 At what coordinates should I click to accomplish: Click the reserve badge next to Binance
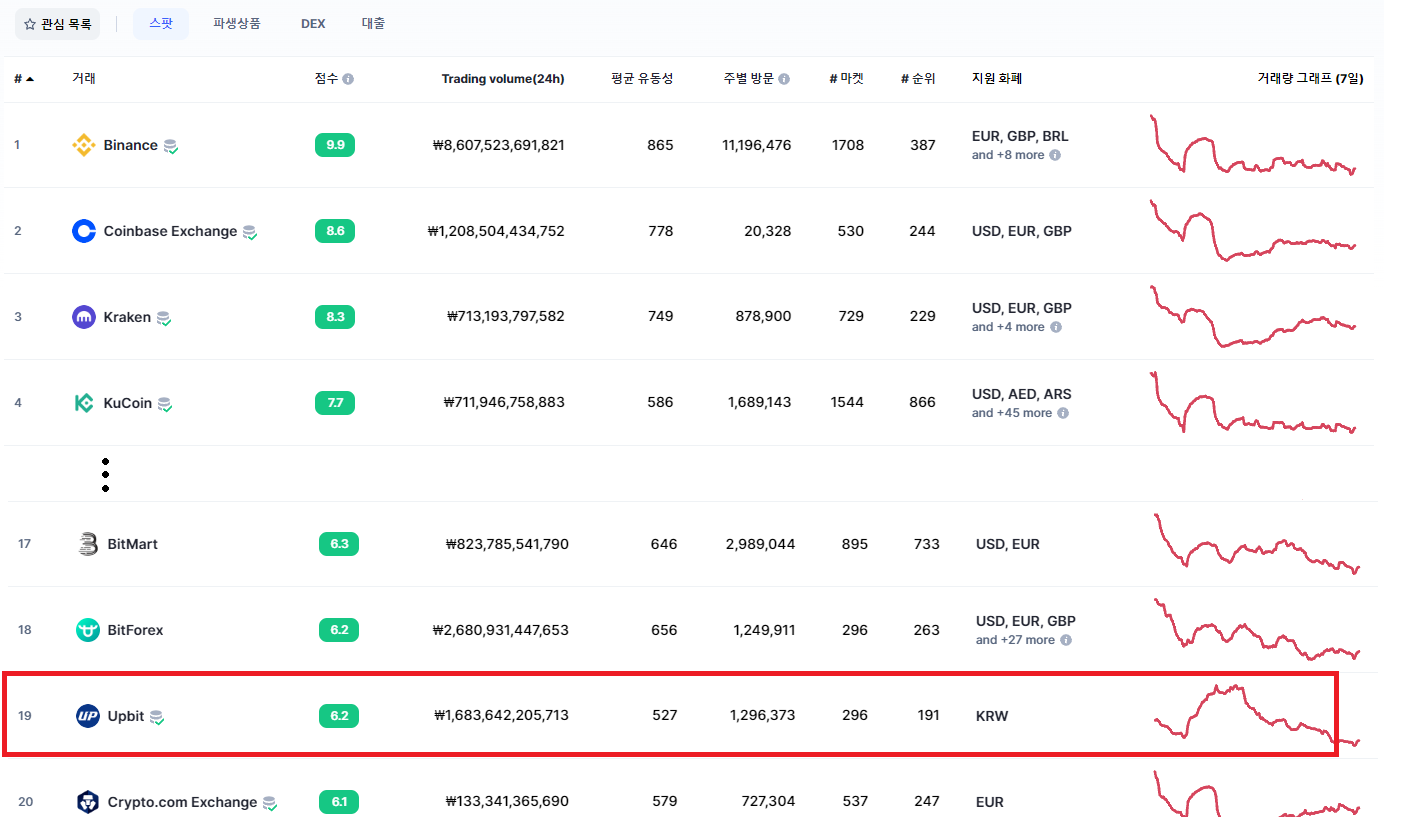pyautogui.click(x=171, y=147)
